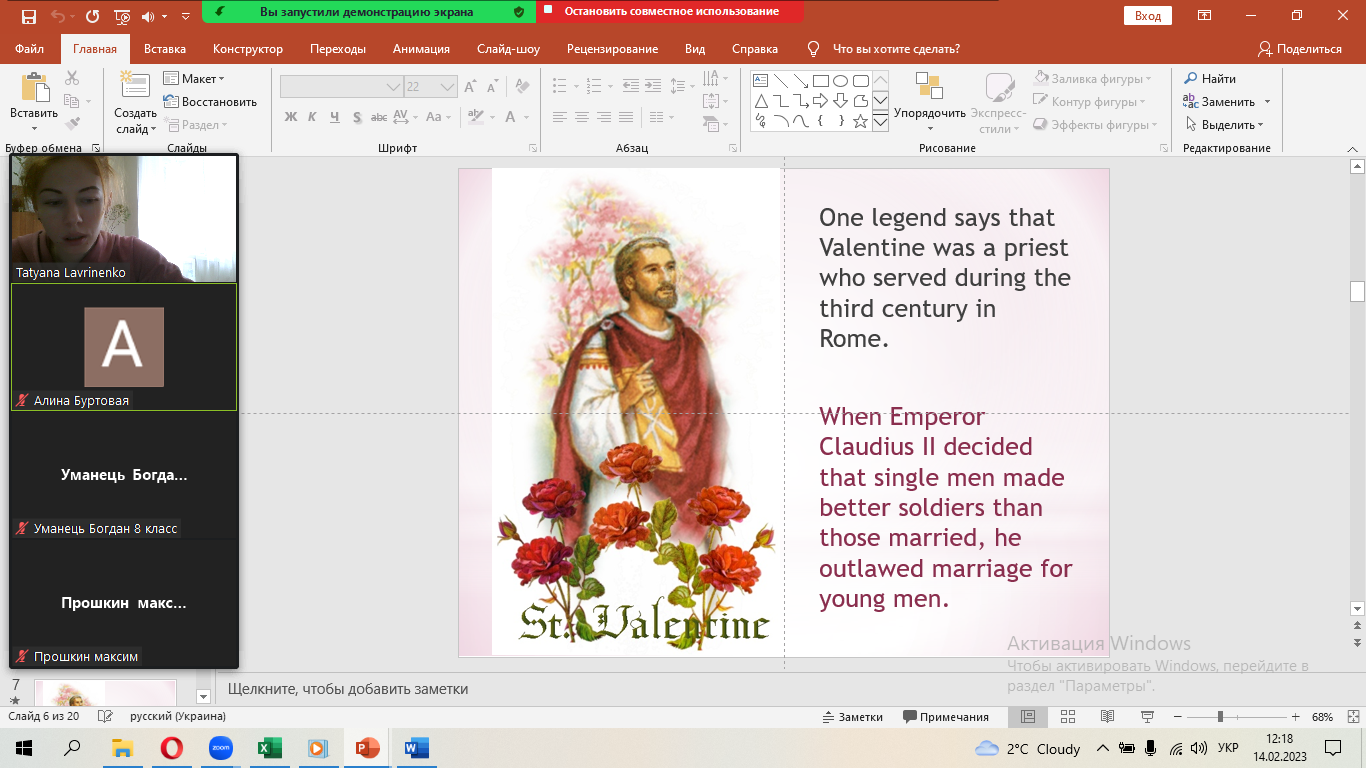1366x768 pixels.
Task: Click the 68% zoom level text
Action: click(1322, 717)
